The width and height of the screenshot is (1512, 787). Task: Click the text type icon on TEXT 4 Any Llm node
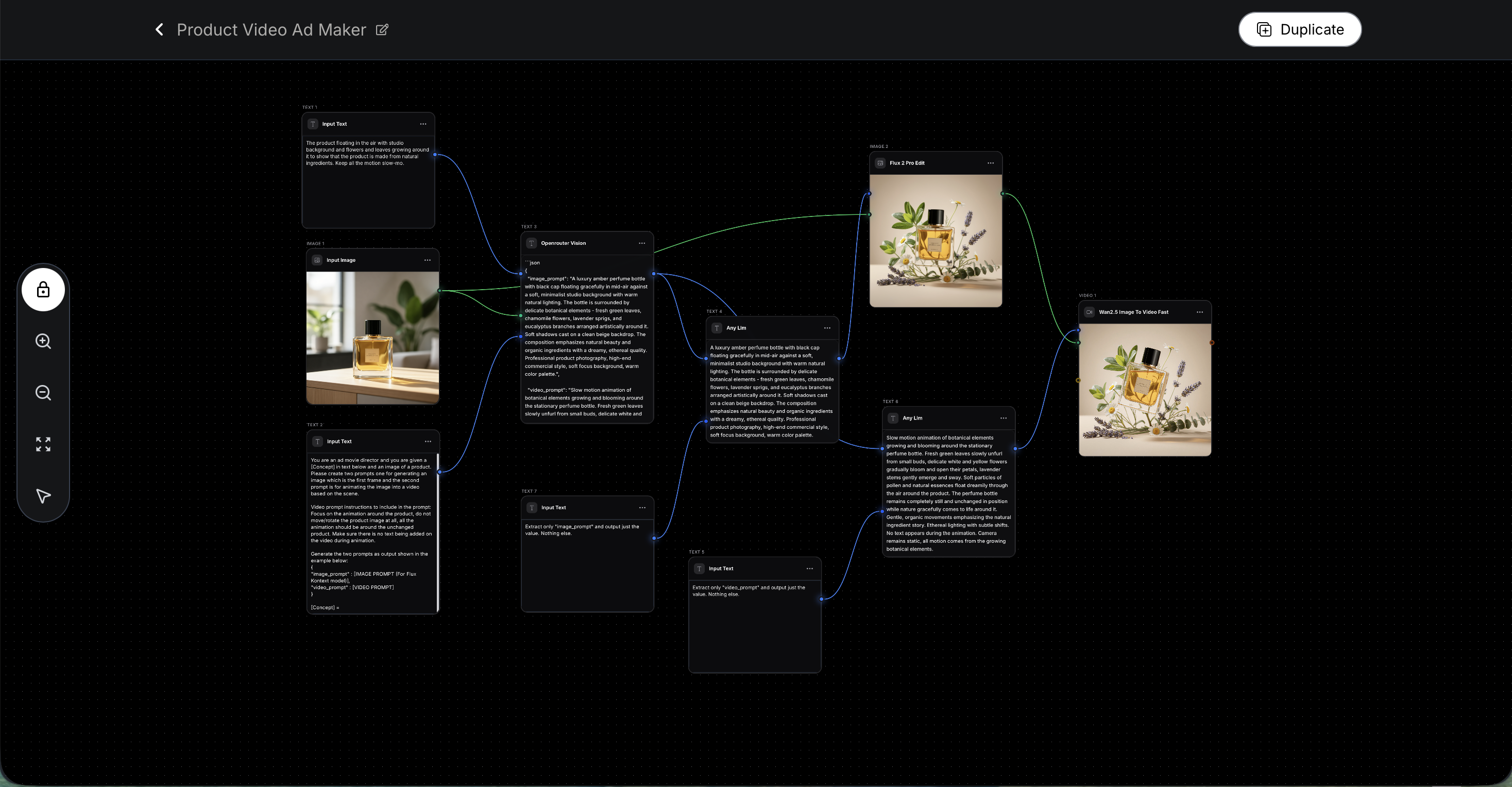tap(717, 328)
